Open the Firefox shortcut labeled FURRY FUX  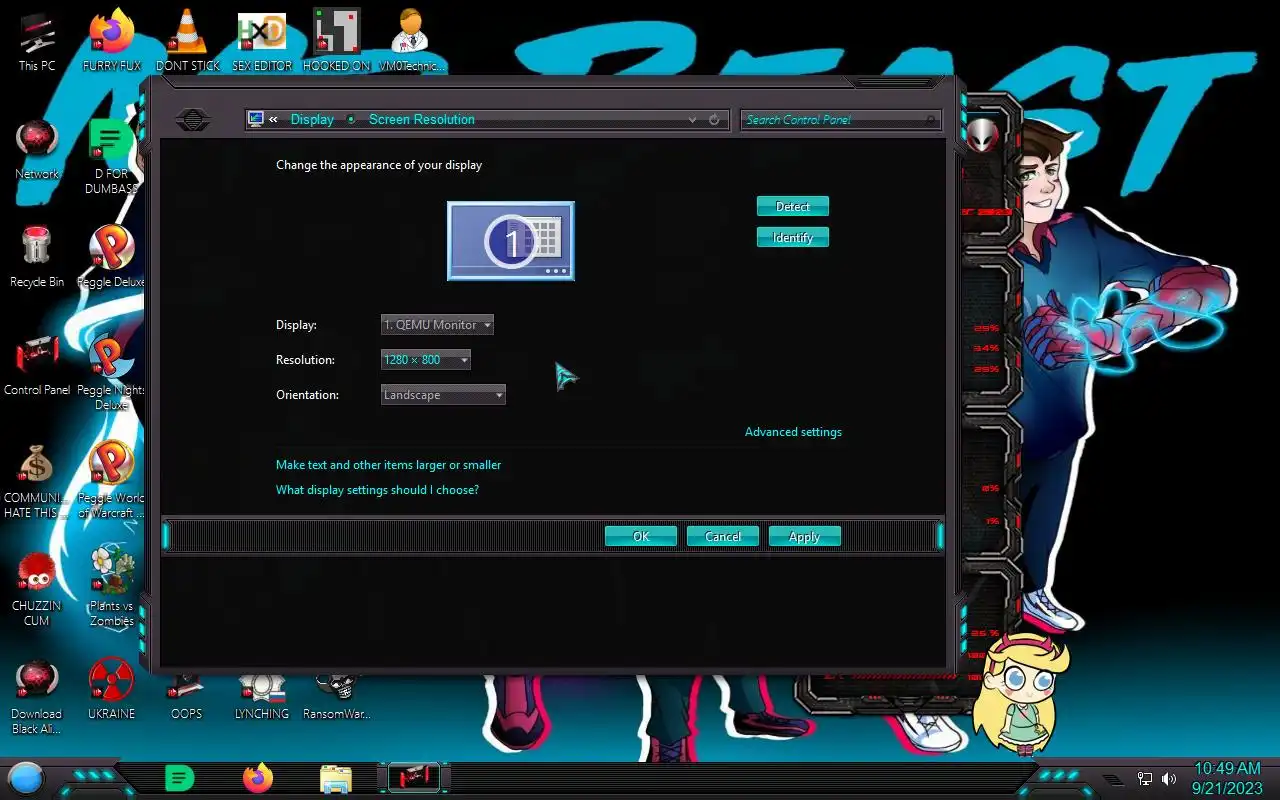(x=111, y=40)
